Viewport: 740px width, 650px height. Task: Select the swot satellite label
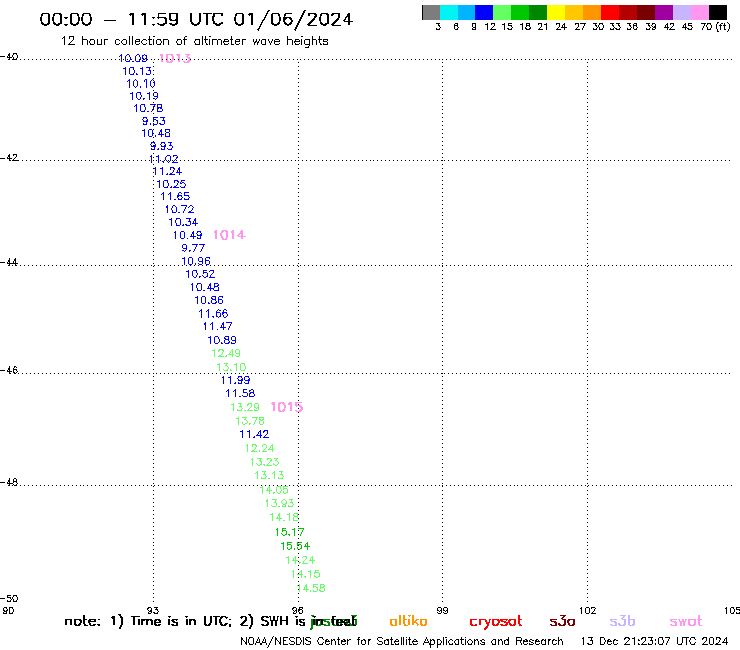click(686, 621)
